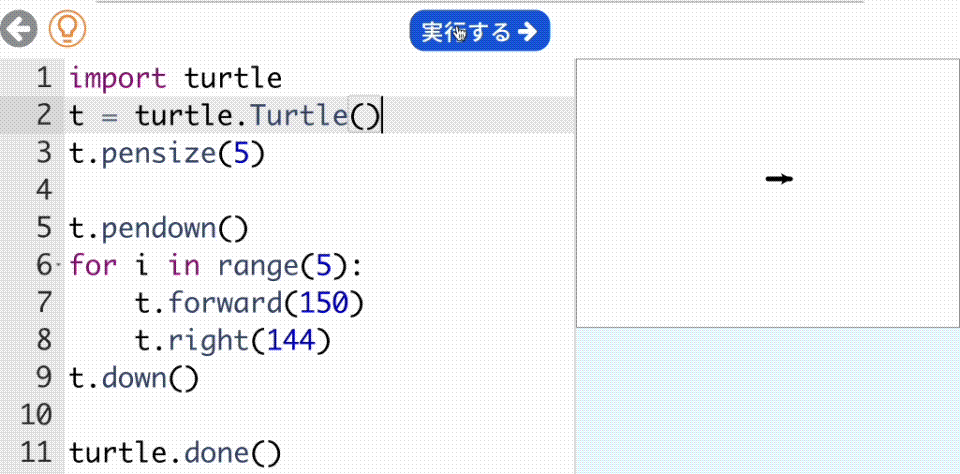Image resolution: width=960 pixels, height=474 pixels.
Task: Click the value 150 in t.forward
Action: click(322, 303)
